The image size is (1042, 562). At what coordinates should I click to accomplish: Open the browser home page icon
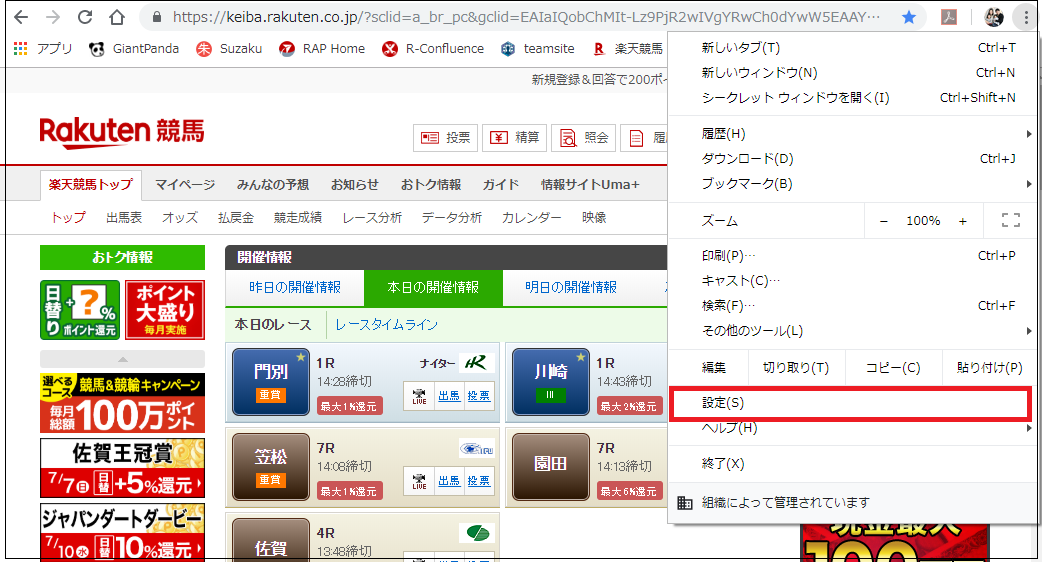117,17
